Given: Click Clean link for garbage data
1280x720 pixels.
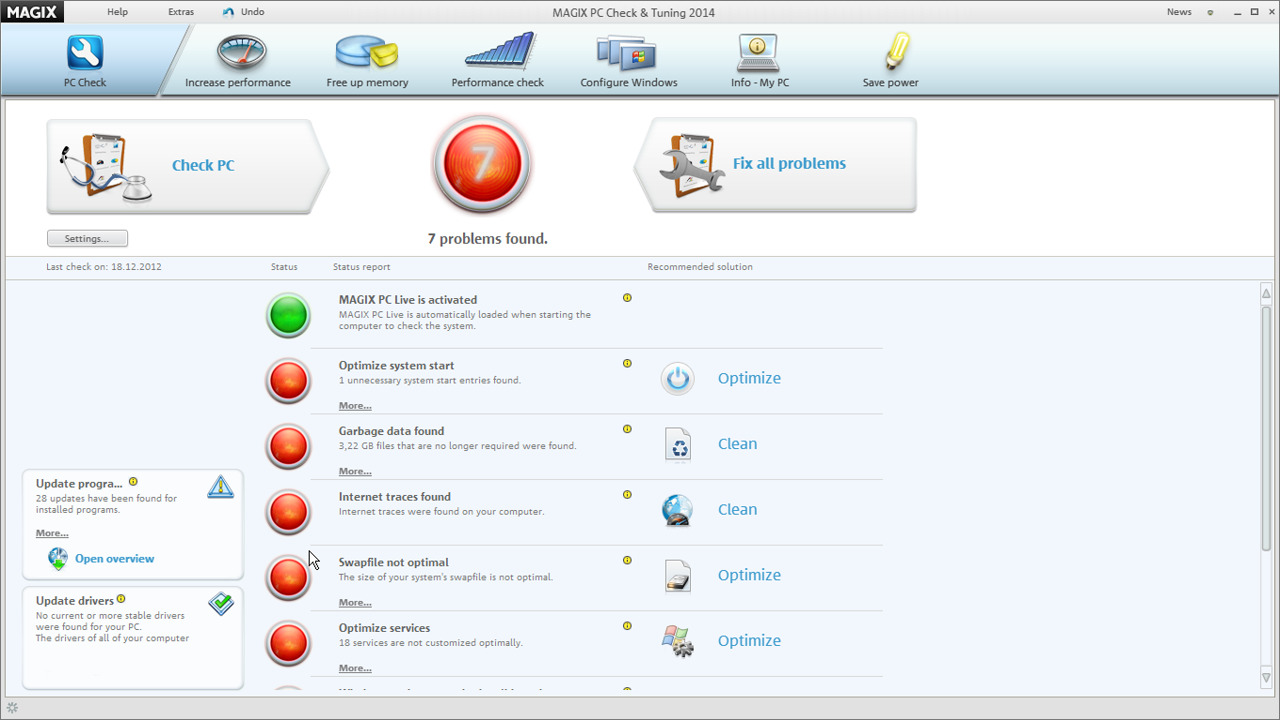Looking at the screenshot, I should coord(737,444).
